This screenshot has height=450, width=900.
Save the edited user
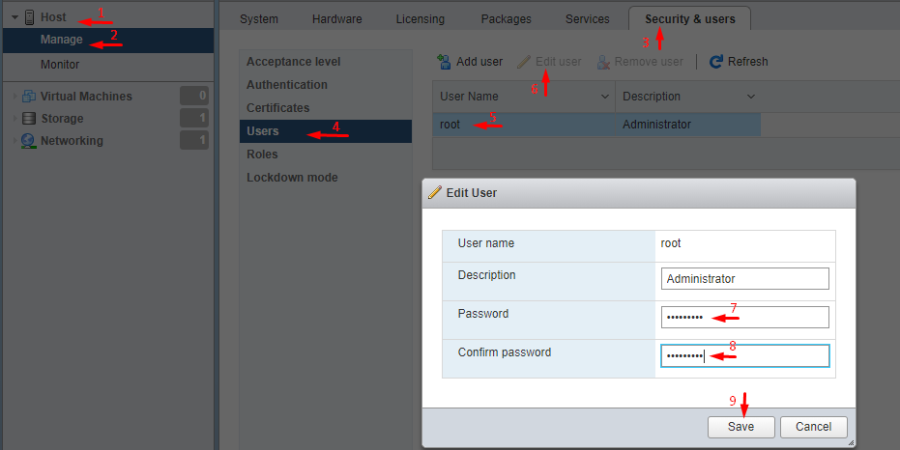(x=741, y=426)
